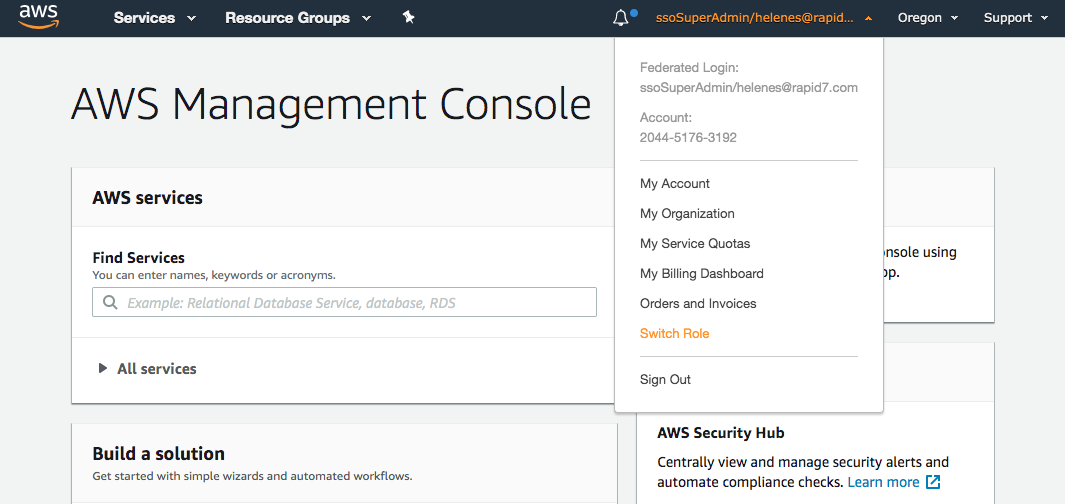The height and width of the screenshot is (504, 1065).
Task: Click the AWS logo icon
Action: pos(39,17)
